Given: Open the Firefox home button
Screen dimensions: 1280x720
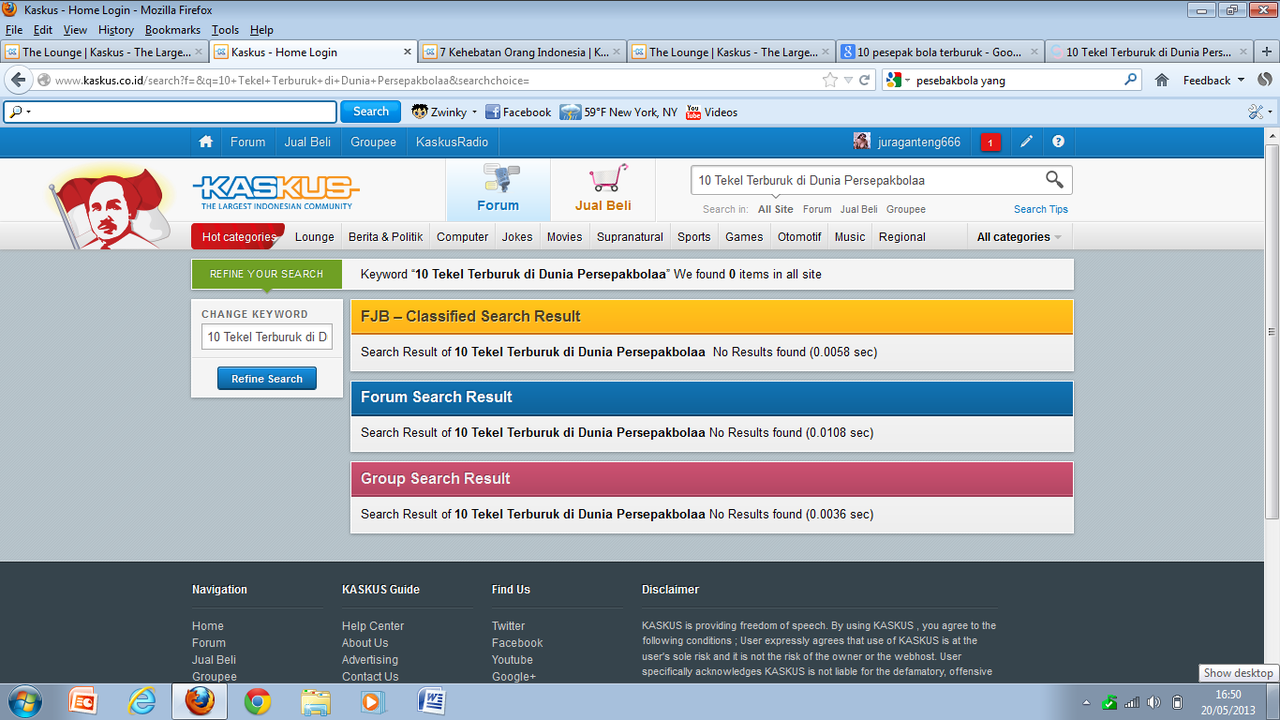Looking at the screenshot, I should 1161,80.
